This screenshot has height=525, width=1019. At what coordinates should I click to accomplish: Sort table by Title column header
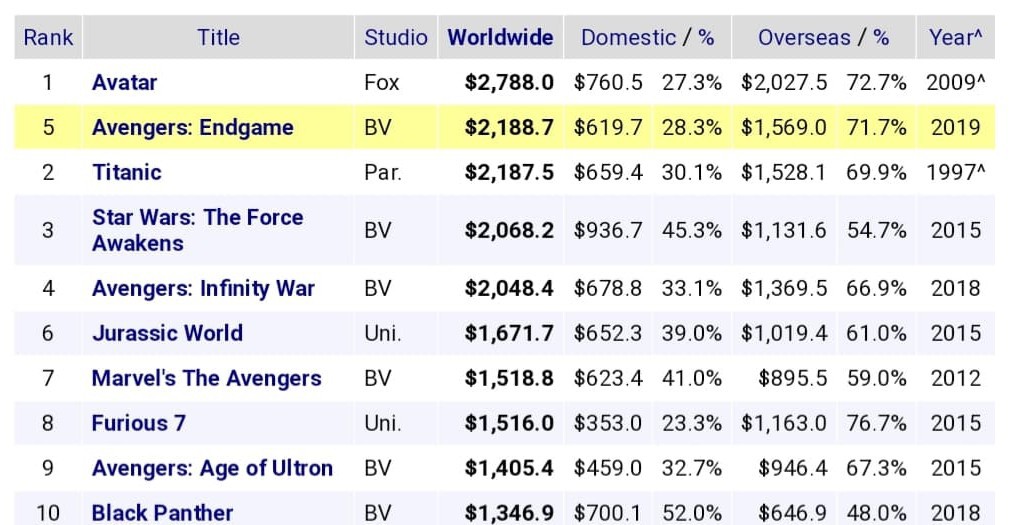(x=218, y=38)
